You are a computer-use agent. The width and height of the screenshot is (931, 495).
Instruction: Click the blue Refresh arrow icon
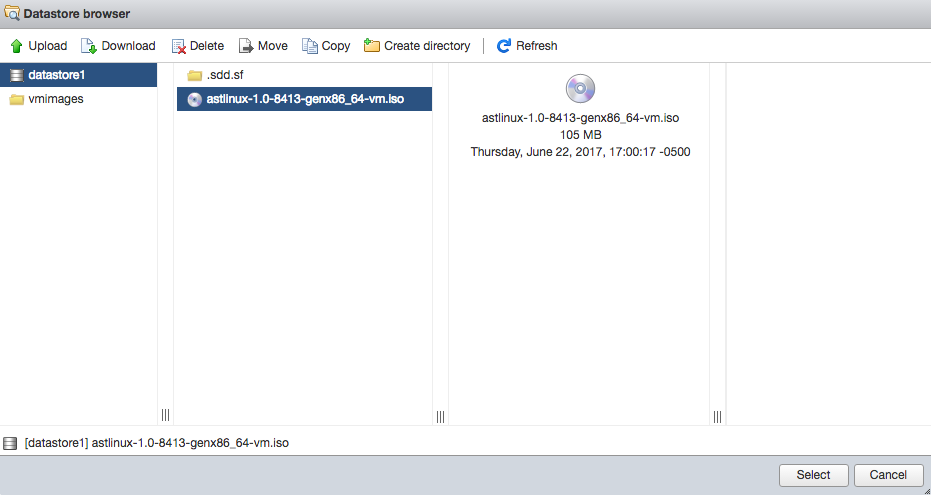pos(504,46)
